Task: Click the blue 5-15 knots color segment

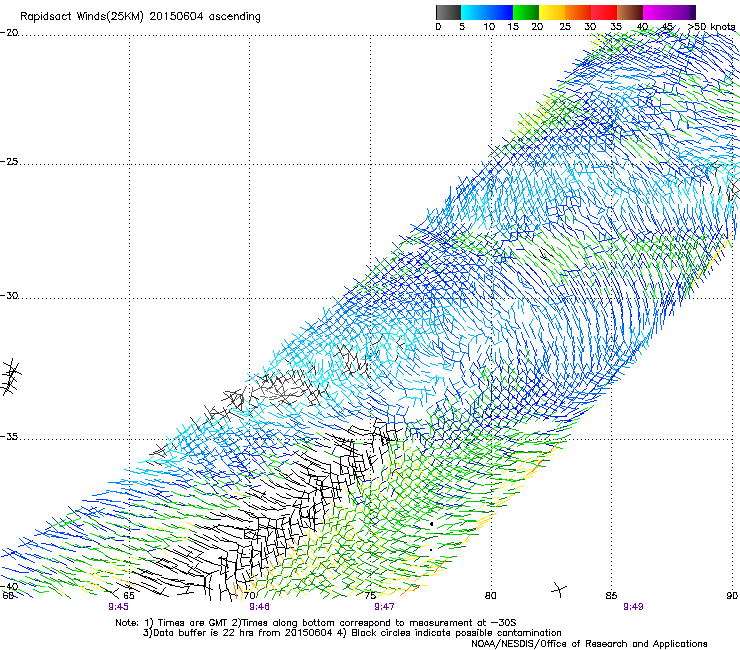Action: pos(487,12)
